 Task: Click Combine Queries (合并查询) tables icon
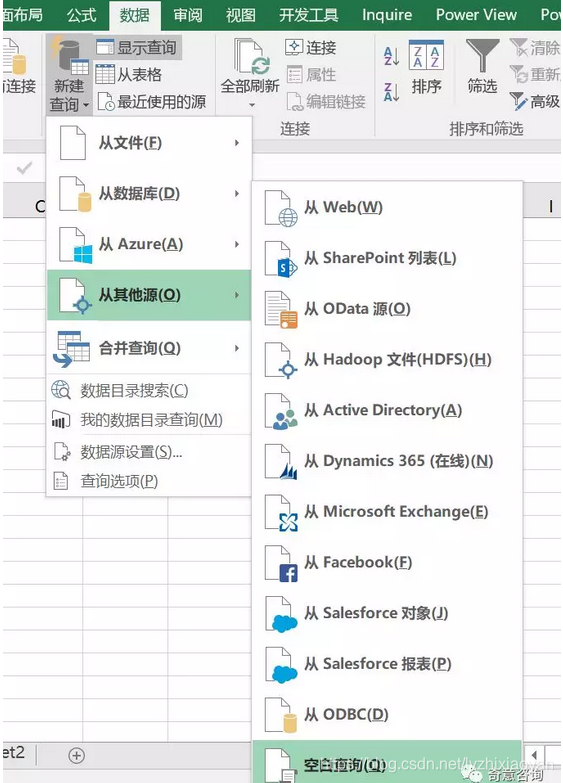tap(71, 349)
